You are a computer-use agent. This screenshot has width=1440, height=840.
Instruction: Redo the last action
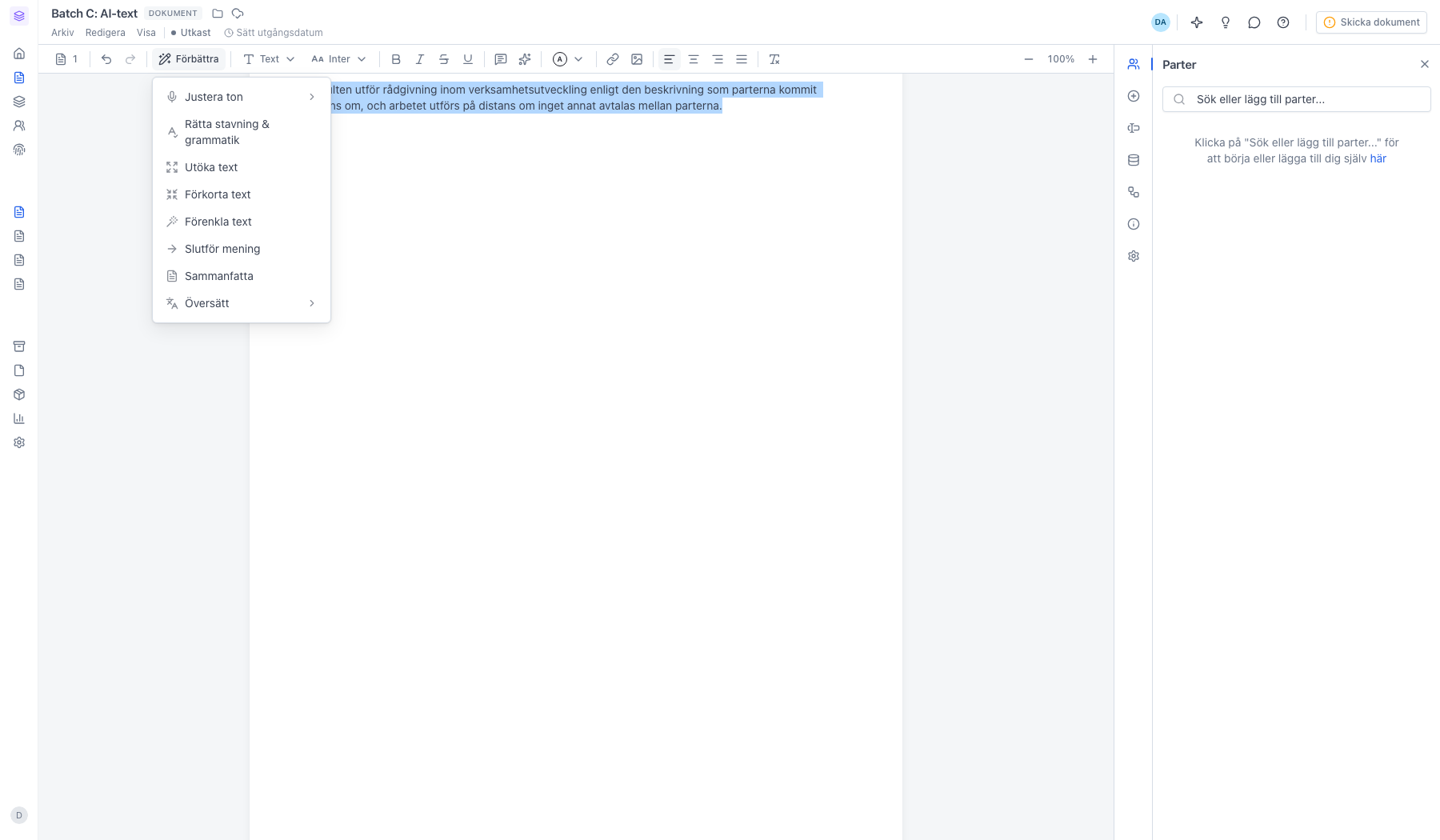(x=130, y=59)
